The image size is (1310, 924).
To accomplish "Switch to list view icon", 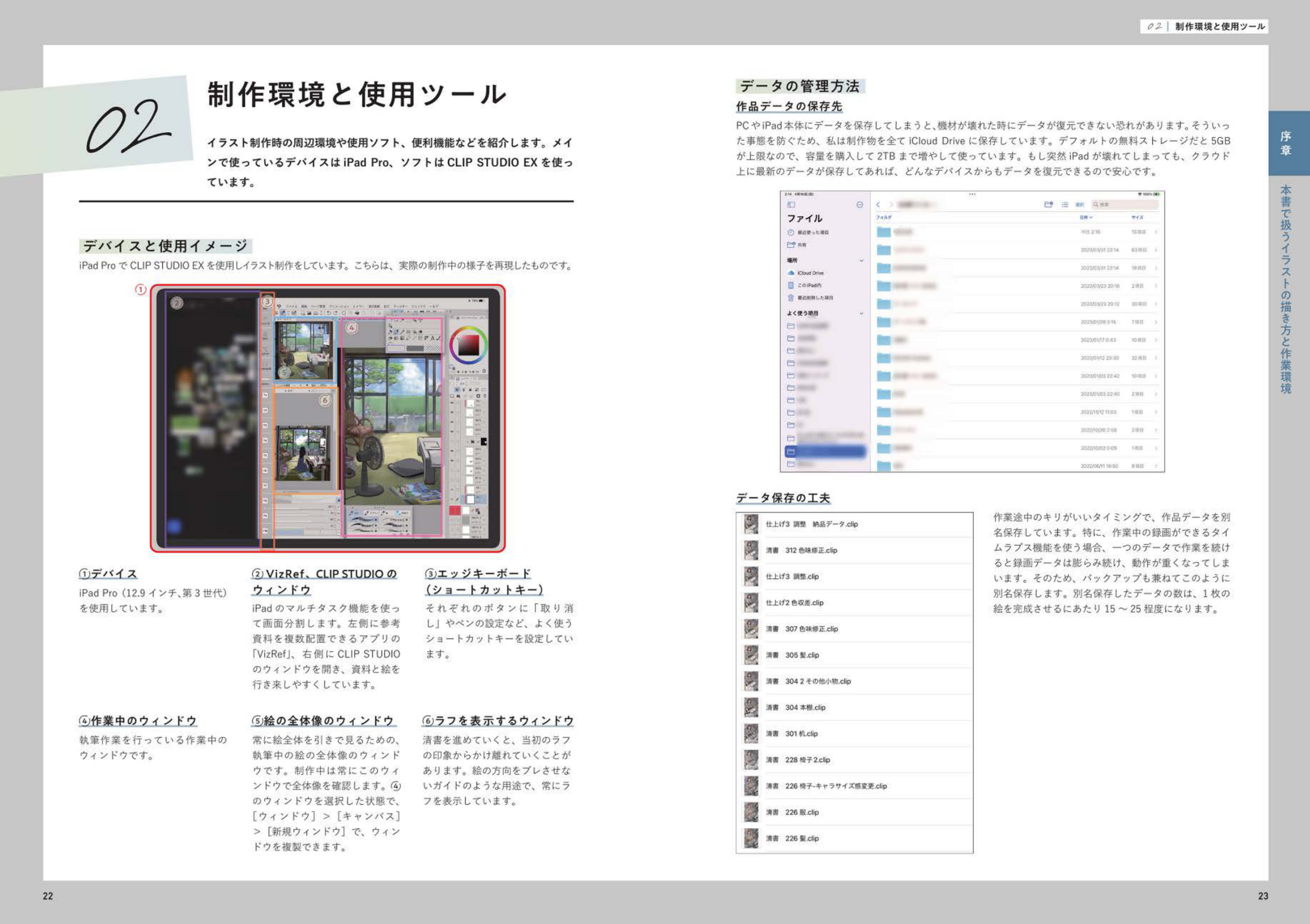I will tap(1065, 204).
